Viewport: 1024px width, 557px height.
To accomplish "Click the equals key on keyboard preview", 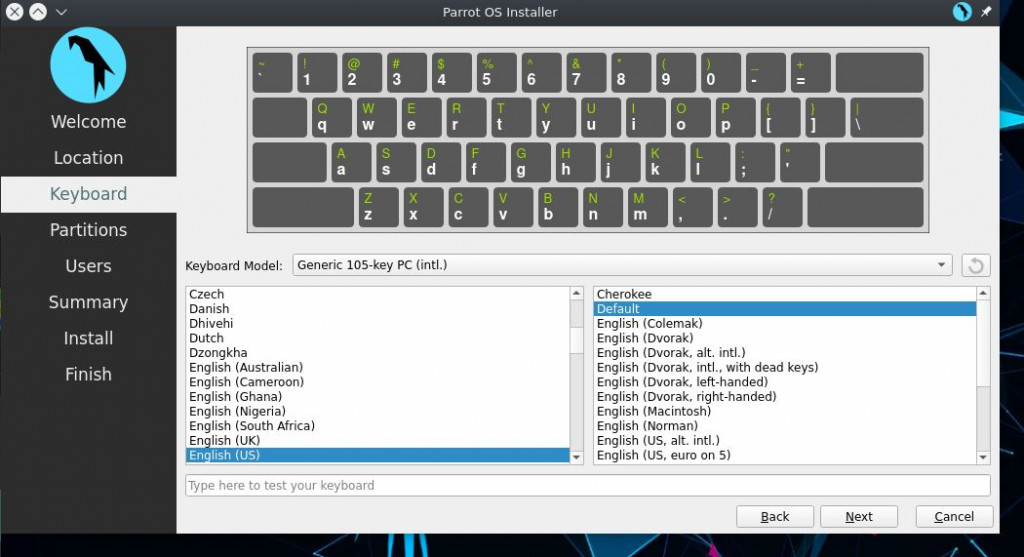I will (x=810, y=72).
